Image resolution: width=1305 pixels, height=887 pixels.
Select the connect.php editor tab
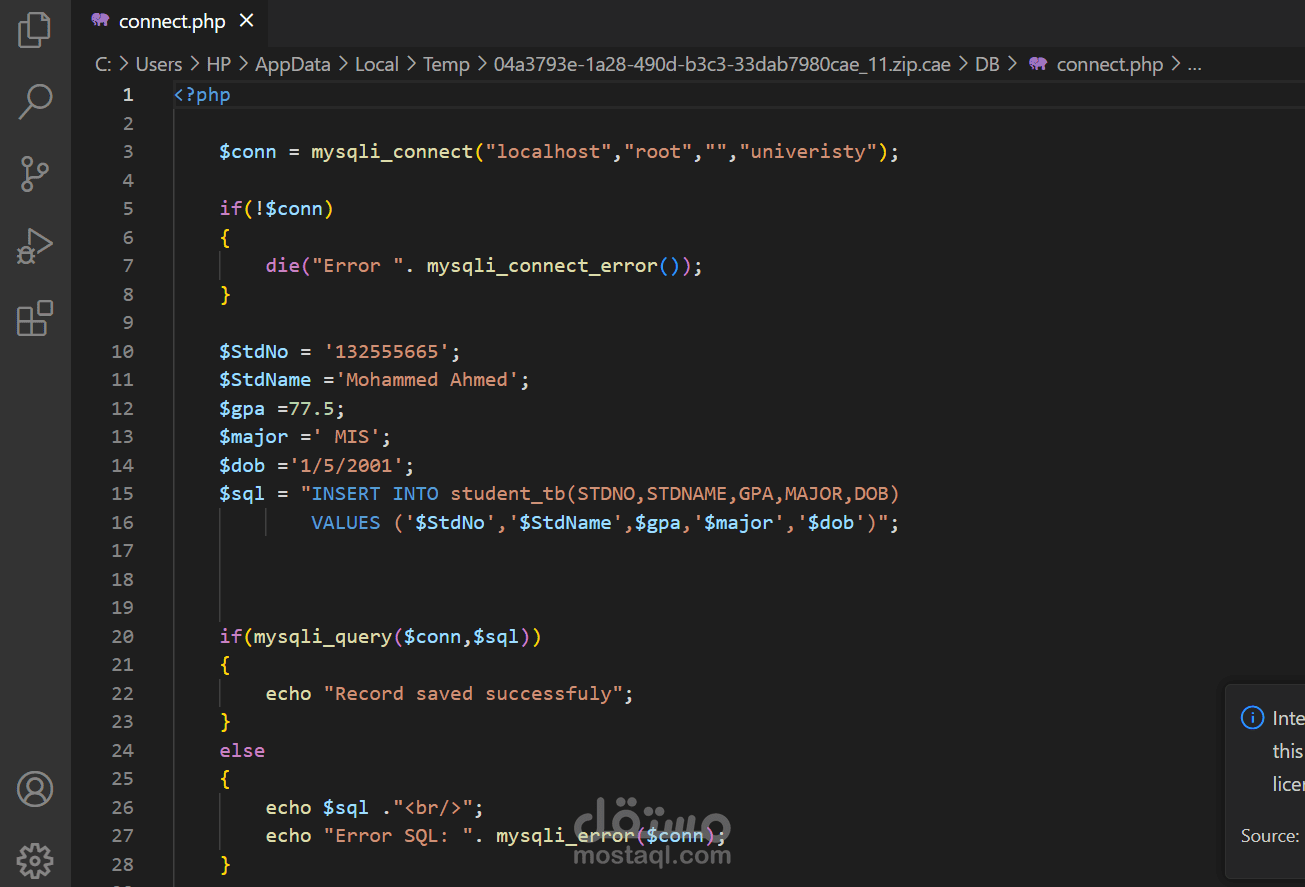172,21
